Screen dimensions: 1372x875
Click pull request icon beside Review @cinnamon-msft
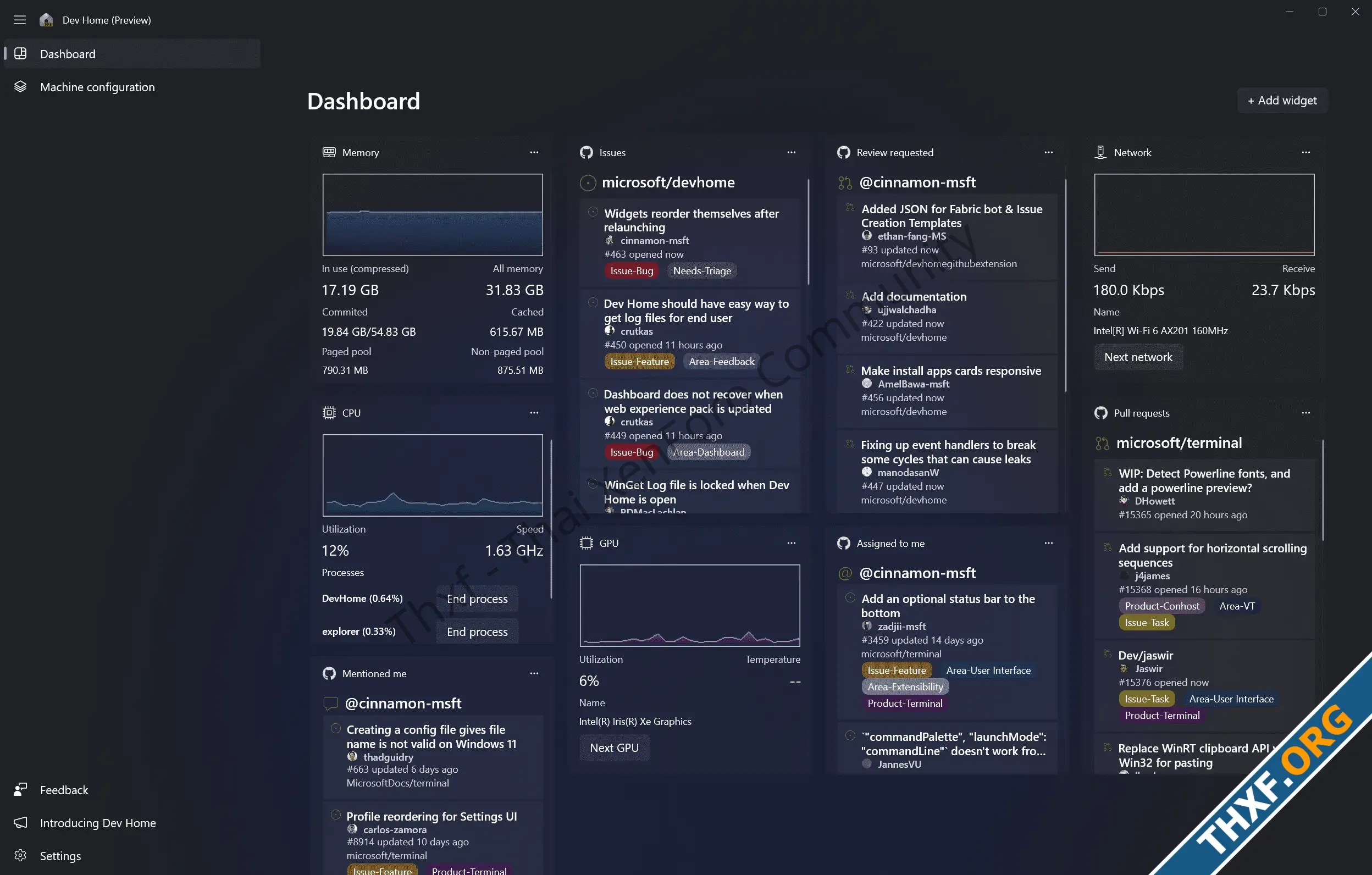845,183
